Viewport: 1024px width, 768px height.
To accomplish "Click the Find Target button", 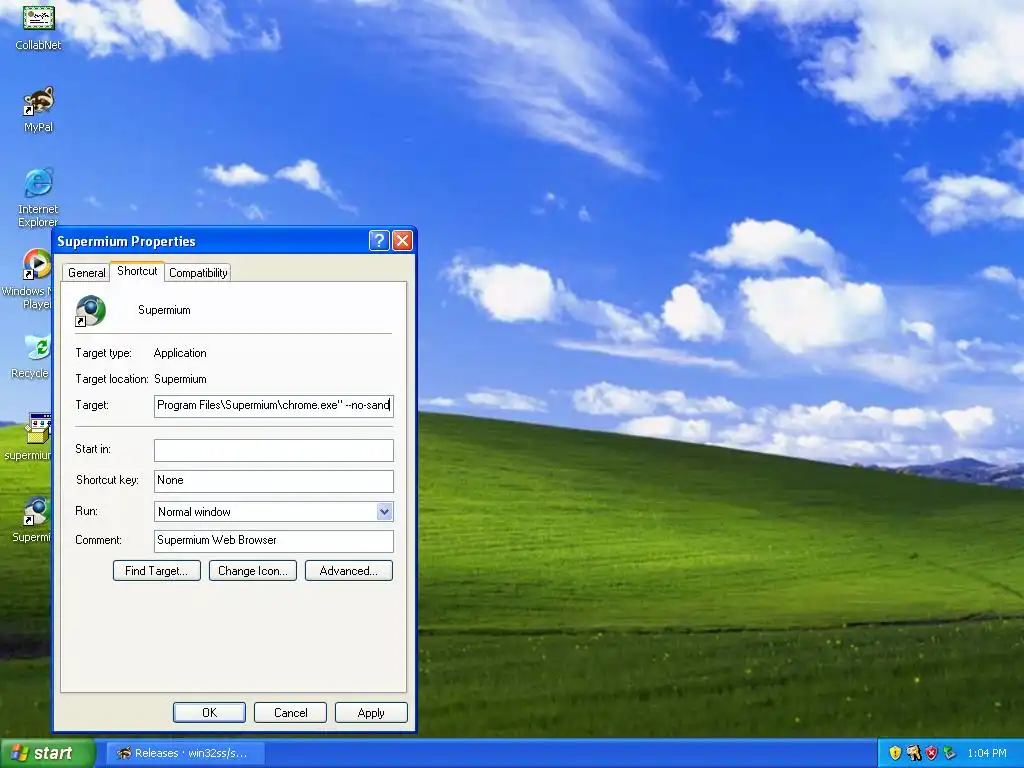I will tap(157, 571).
